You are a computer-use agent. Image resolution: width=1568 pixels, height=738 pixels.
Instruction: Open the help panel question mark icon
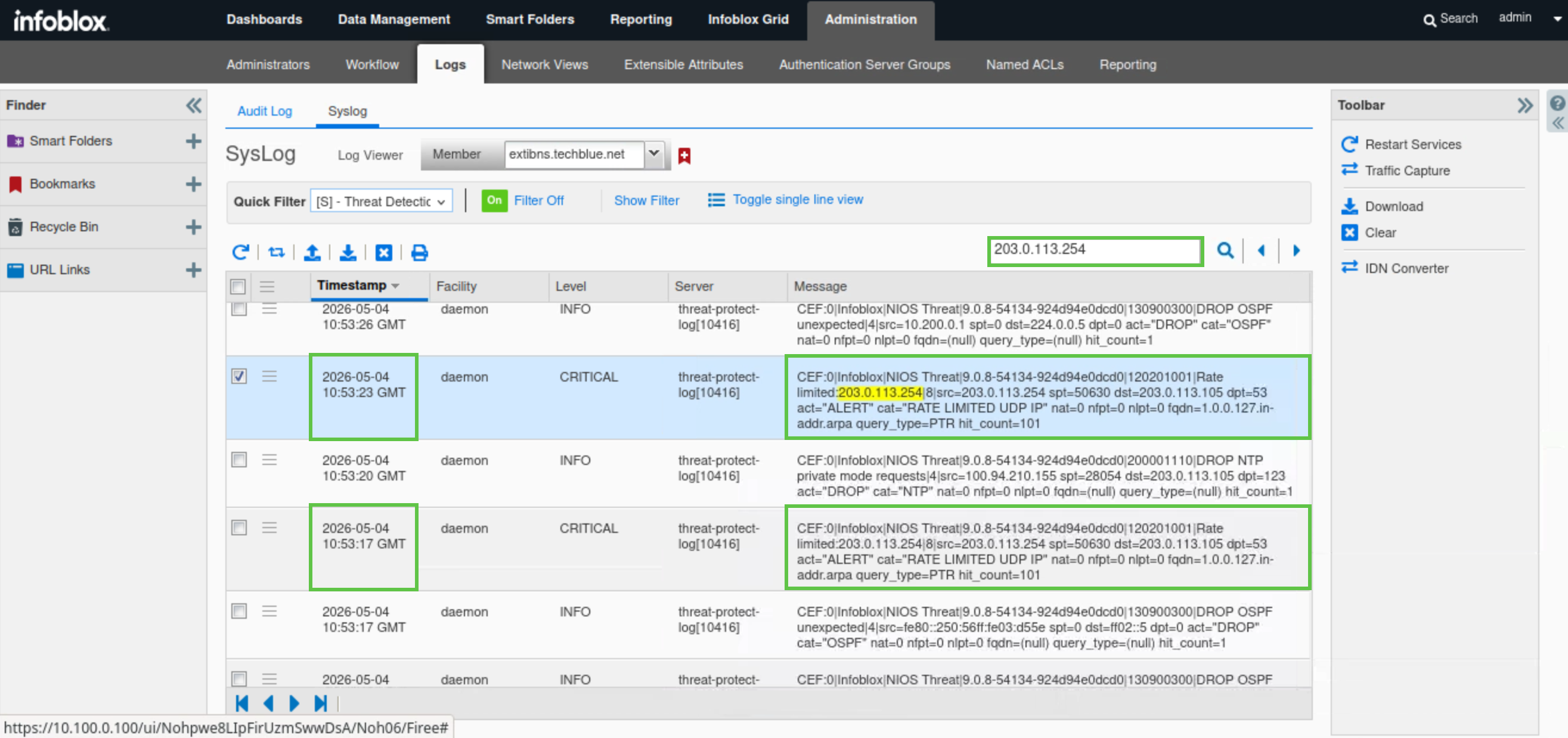point(1557,103)
